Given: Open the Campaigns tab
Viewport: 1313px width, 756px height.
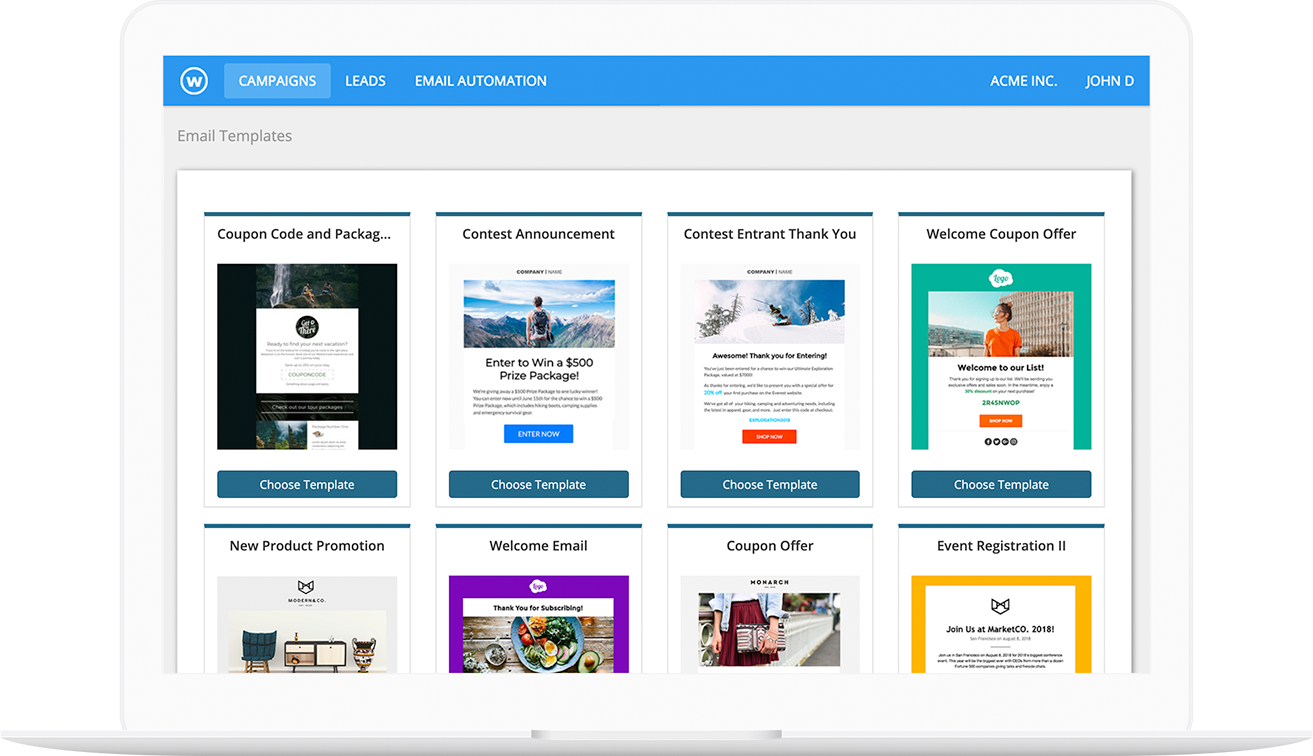Looking at the screenshot, I should [277, 81].
